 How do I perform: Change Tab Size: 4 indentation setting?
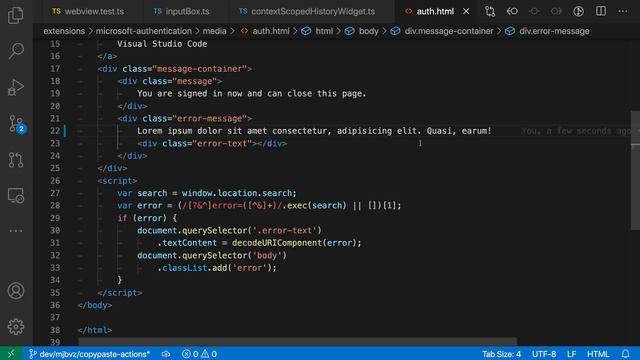coord(501,354)
